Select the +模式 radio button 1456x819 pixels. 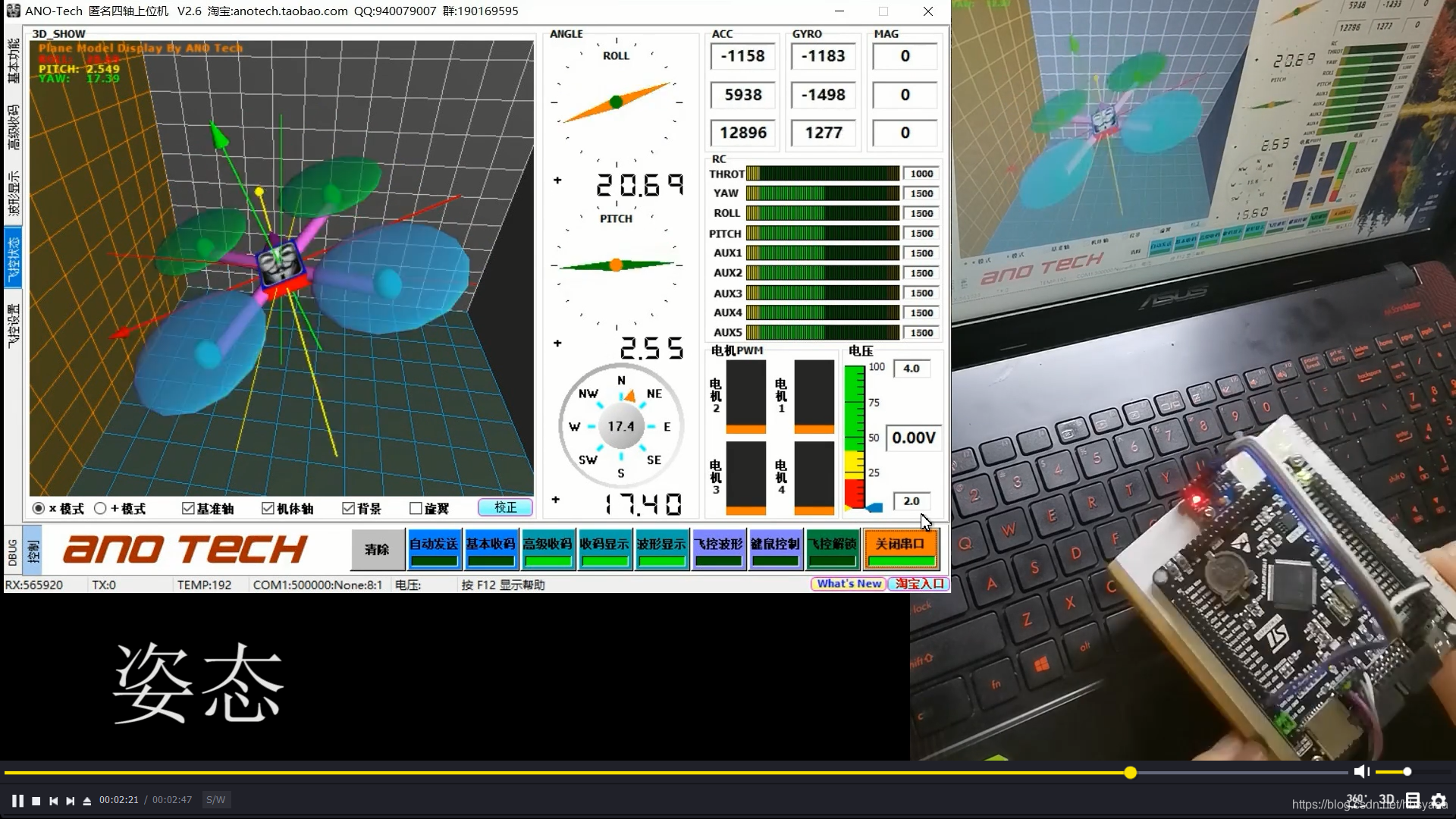point(100,509)
